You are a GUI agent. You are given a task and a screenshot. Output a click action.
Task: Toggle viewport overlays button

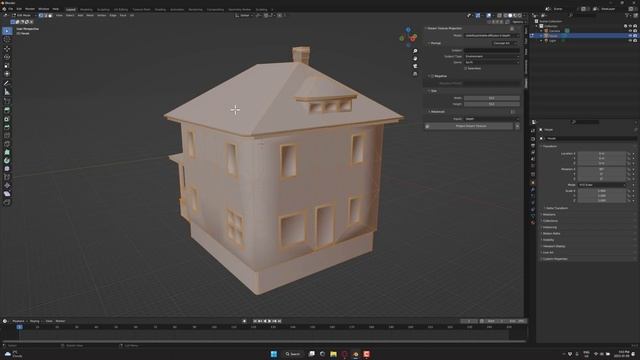click(x=489, y=16)
